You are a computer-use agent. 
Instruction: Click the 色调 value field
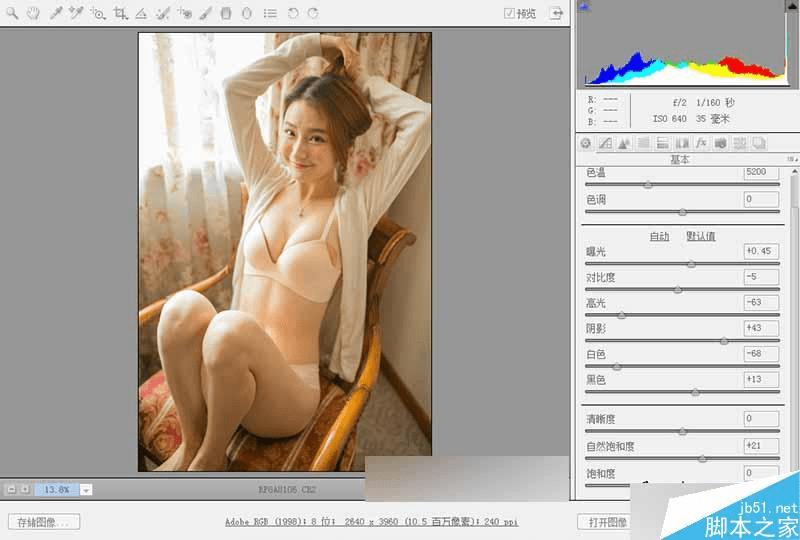coord(761,199)
